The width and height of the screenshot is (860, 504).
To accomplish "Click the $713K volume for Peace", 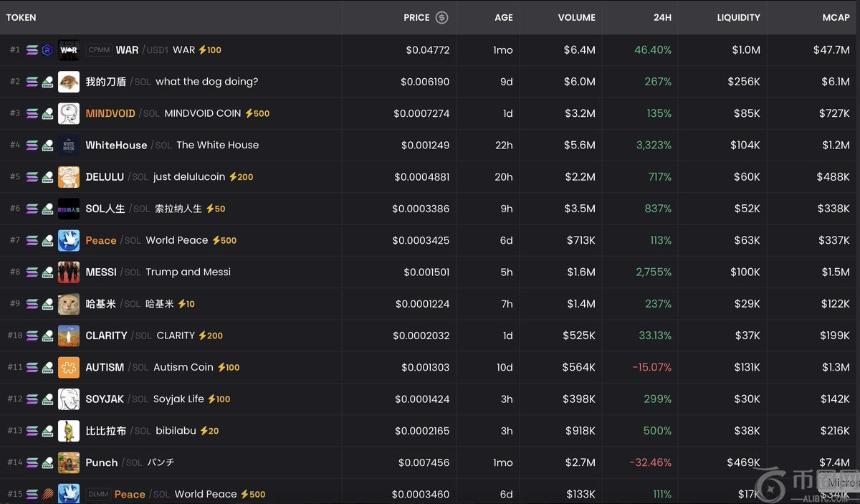I will click(x=581, y=241).
